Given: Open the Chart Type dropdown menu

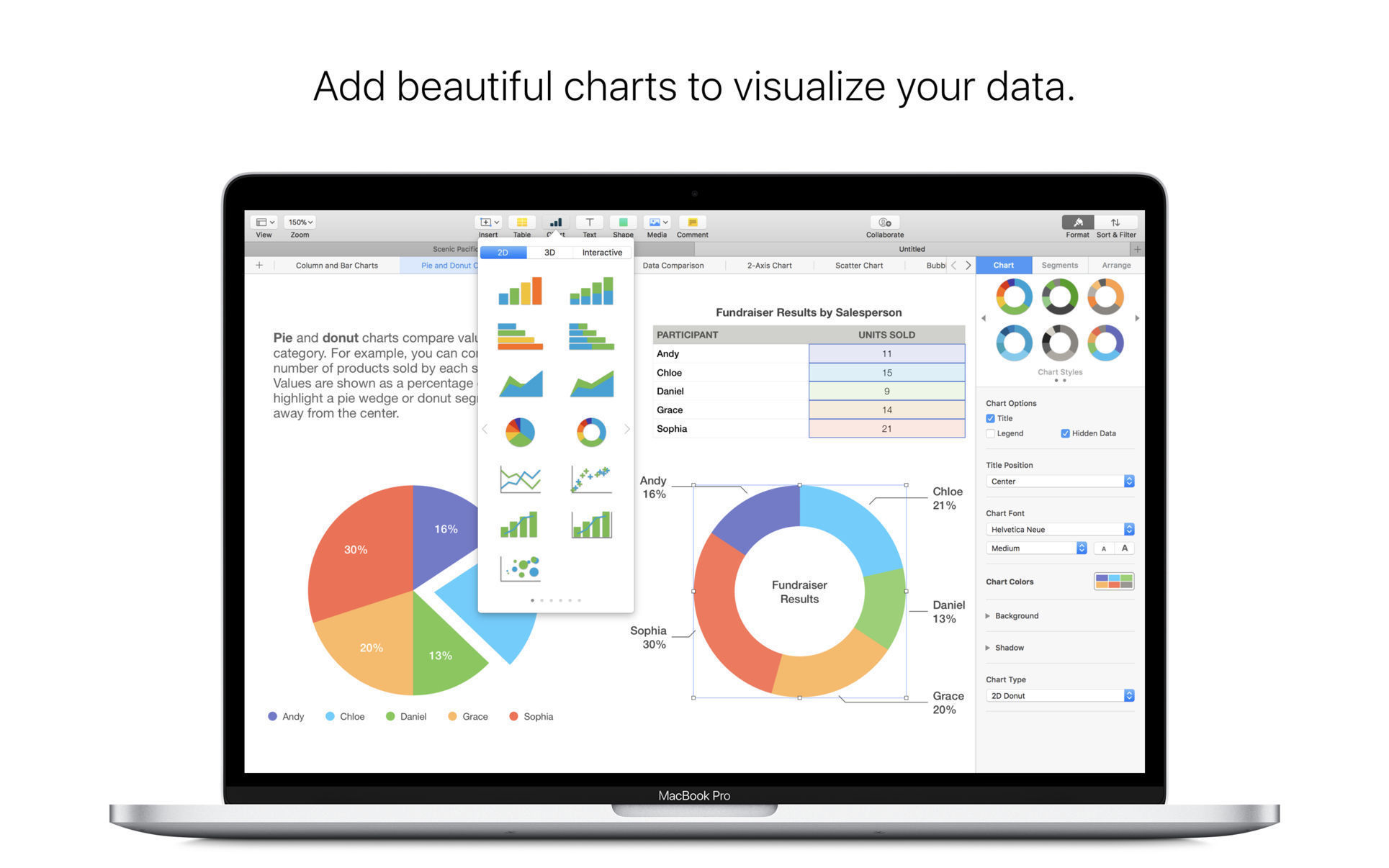Looking at the screenshot, I should pyautogui.click(x=1057, y=696).
